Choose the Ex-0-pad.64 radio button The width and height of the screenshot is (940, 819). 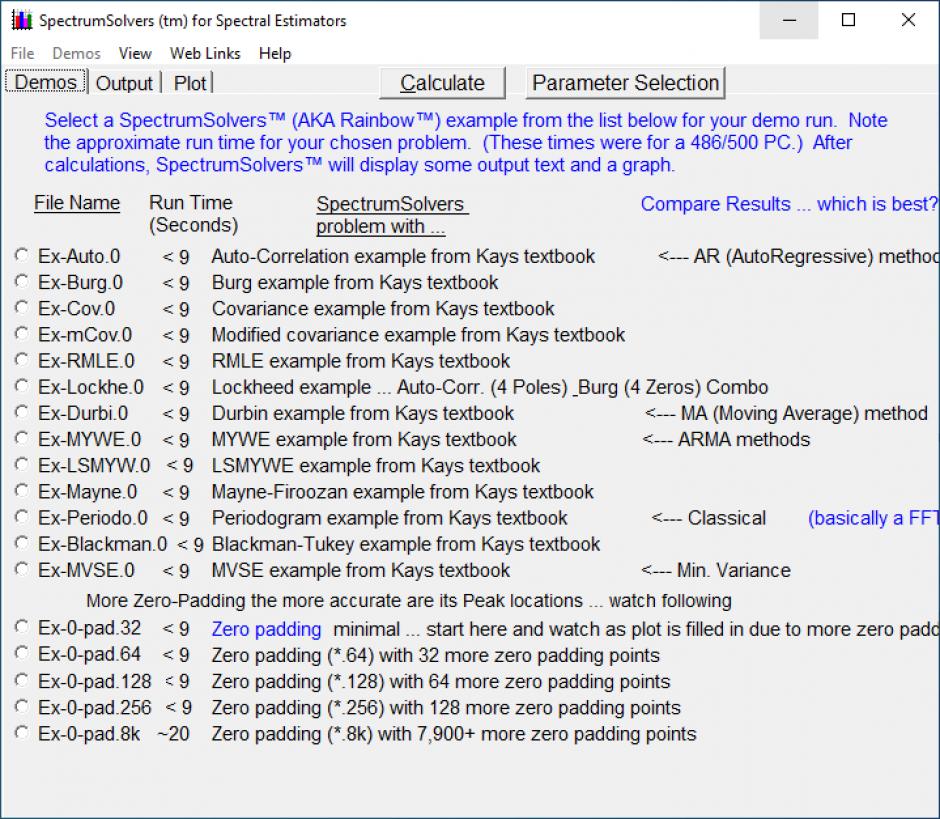pos(22,653)
